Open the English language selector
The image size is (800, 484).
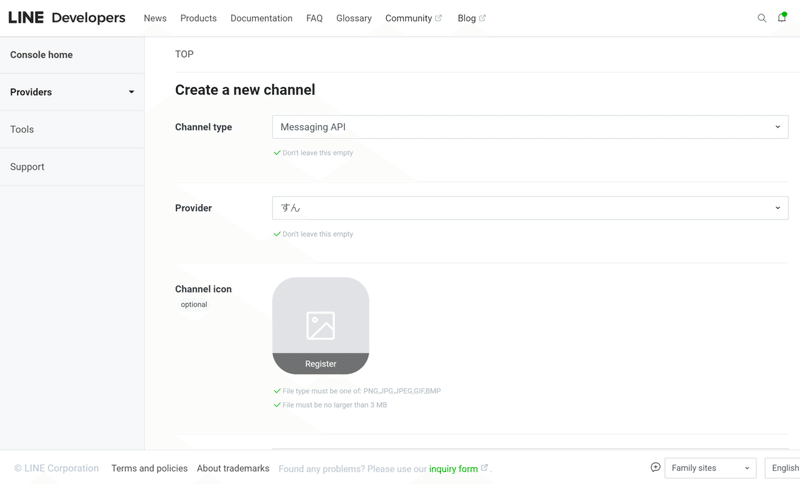[784, 468]
